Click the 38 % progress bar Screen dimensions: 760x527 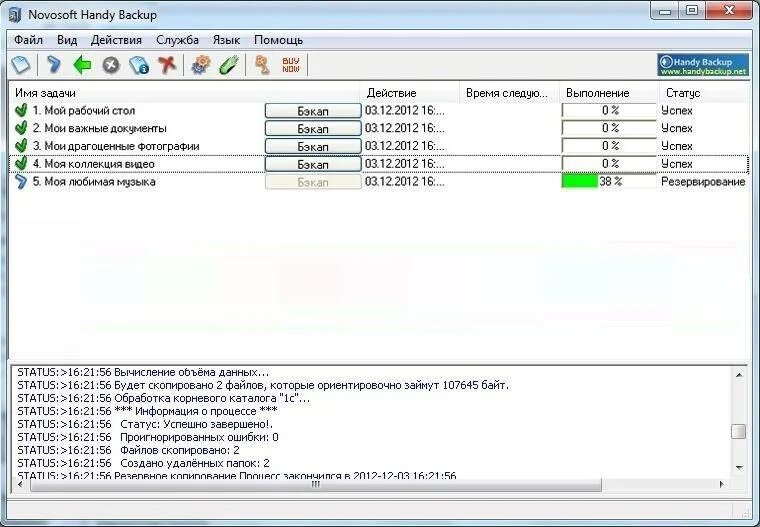tap(609, 181)
